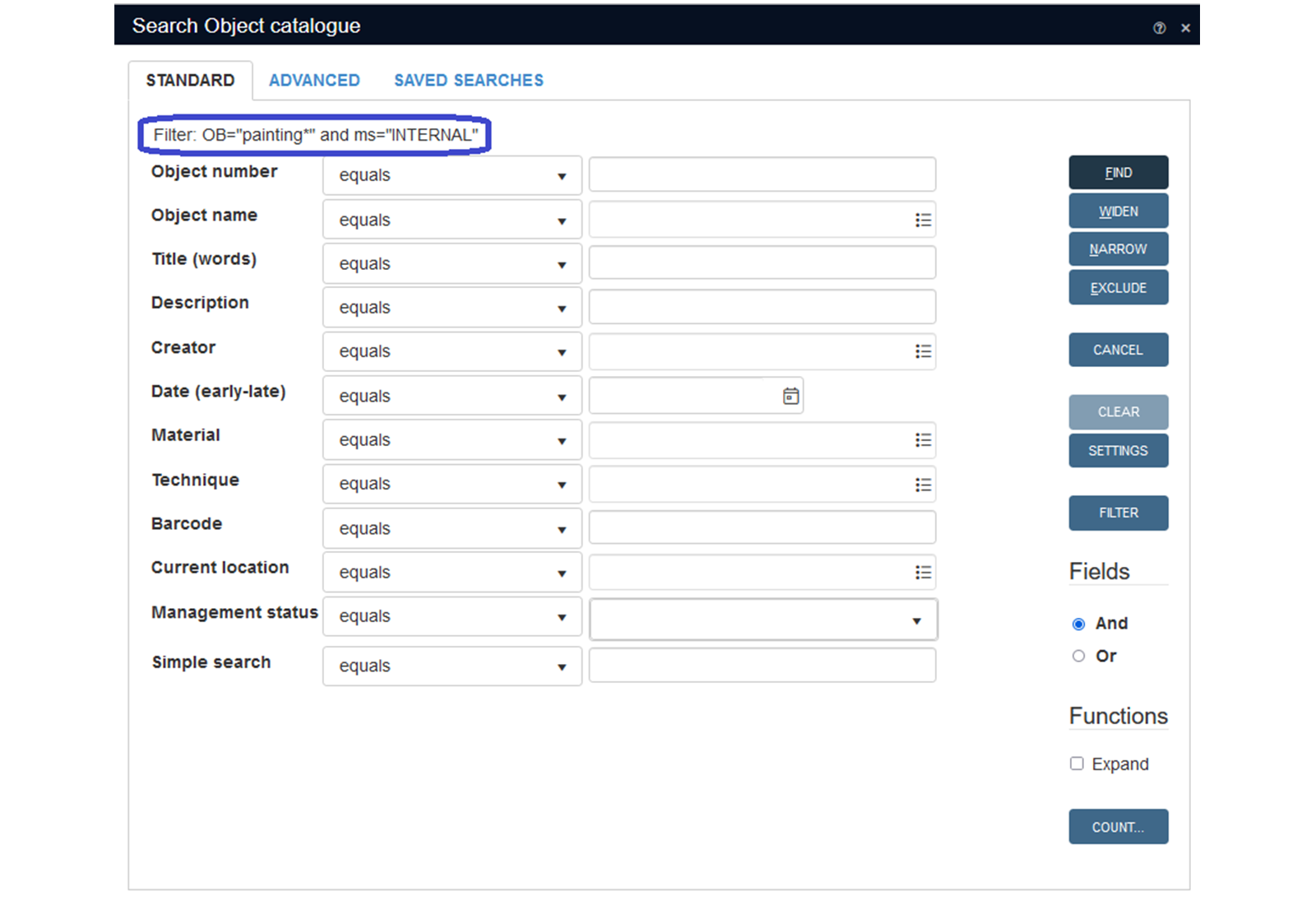Open the Current location list picker icon

923,572
